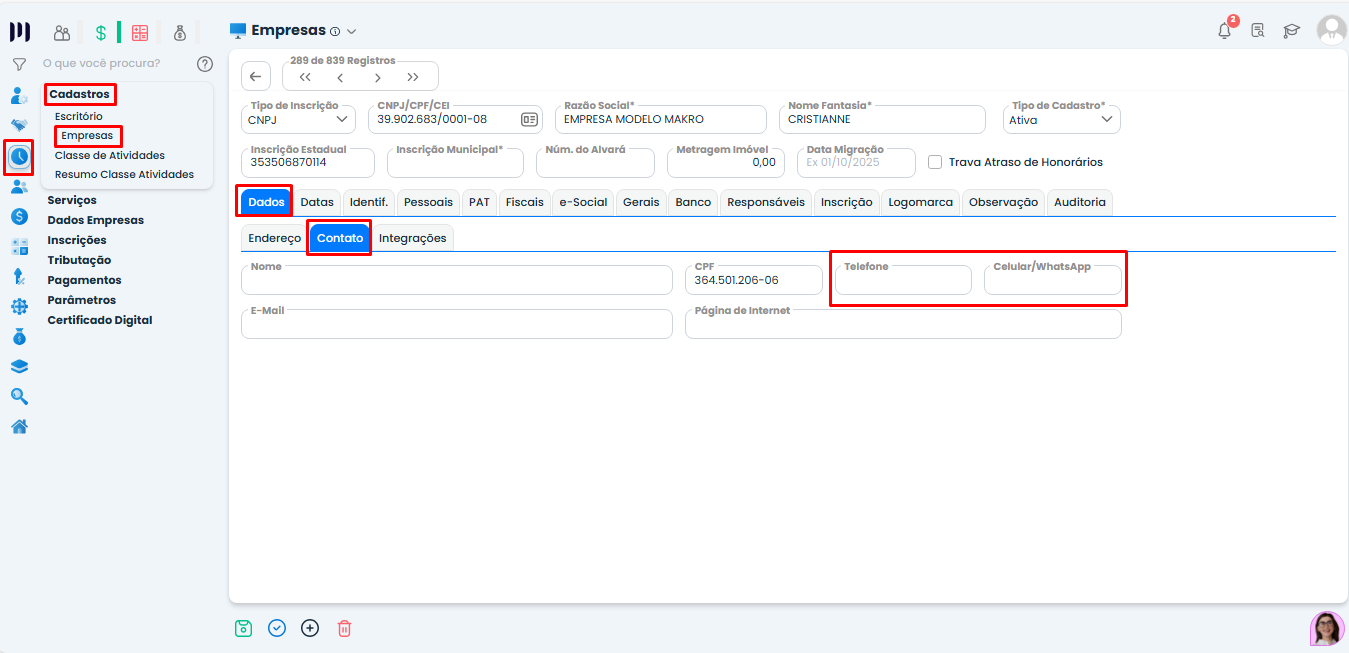Screen dimensions: 1349x653
Task: Select Classe de Atividades in Cadastros
Action: coord(110,155)
